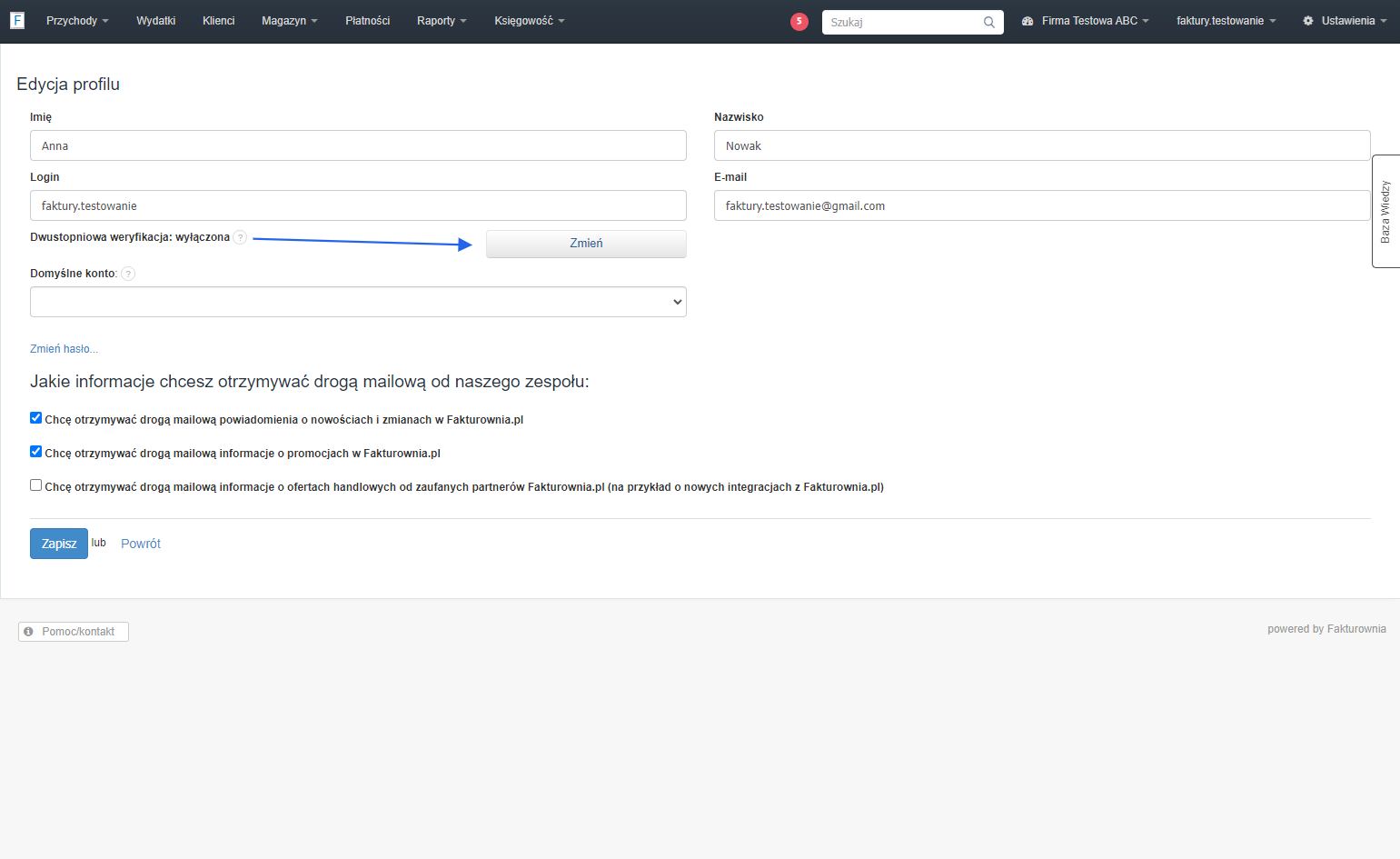Focus the Imię input field
This screenshot has height=859, width=1400.
(358, 145)
